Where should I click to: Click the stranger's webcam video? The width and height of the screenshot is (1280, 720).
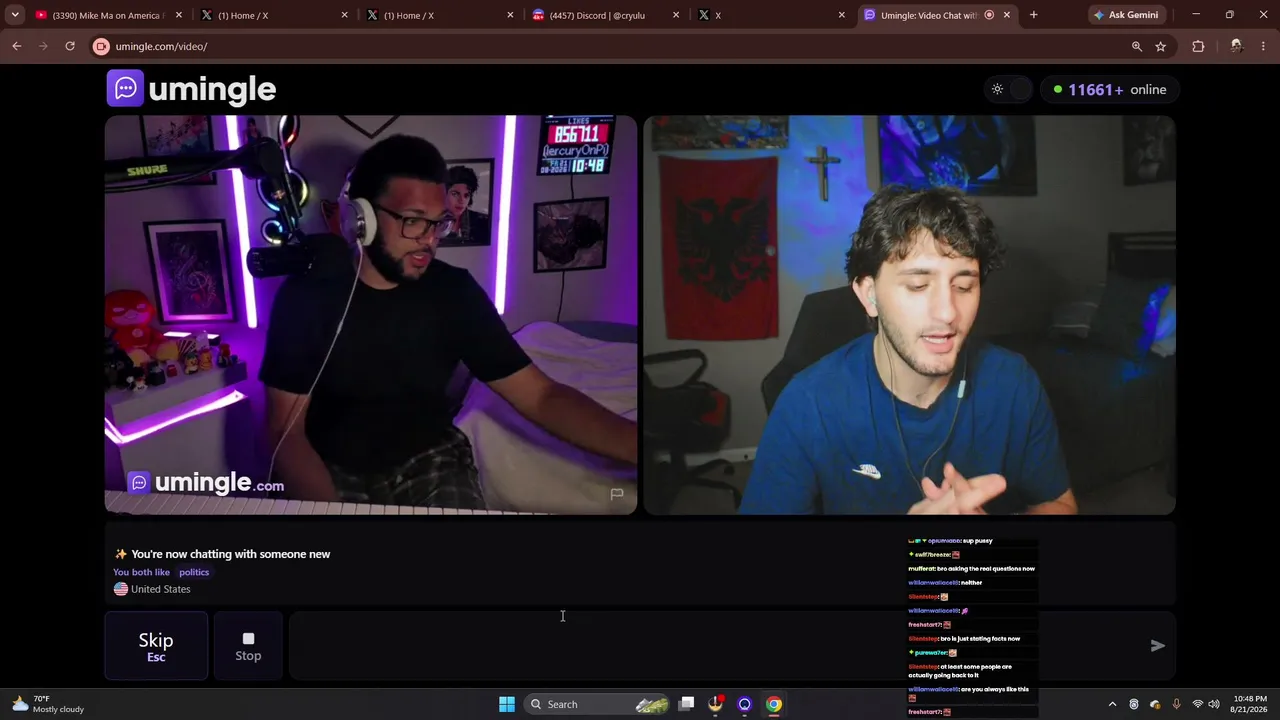(371, 315)
